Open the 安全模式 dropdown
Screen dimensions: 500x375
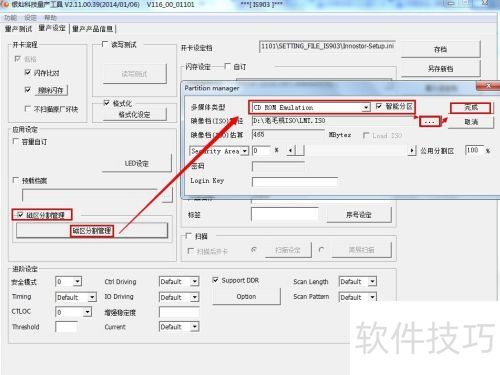(77, 282)
